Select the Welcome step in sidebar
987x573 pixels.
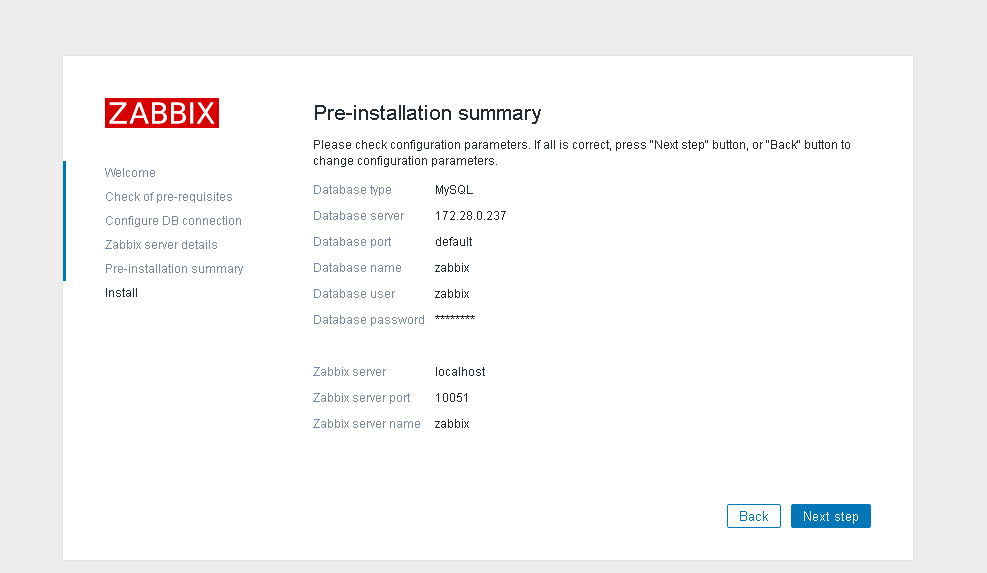coord(130,173)
